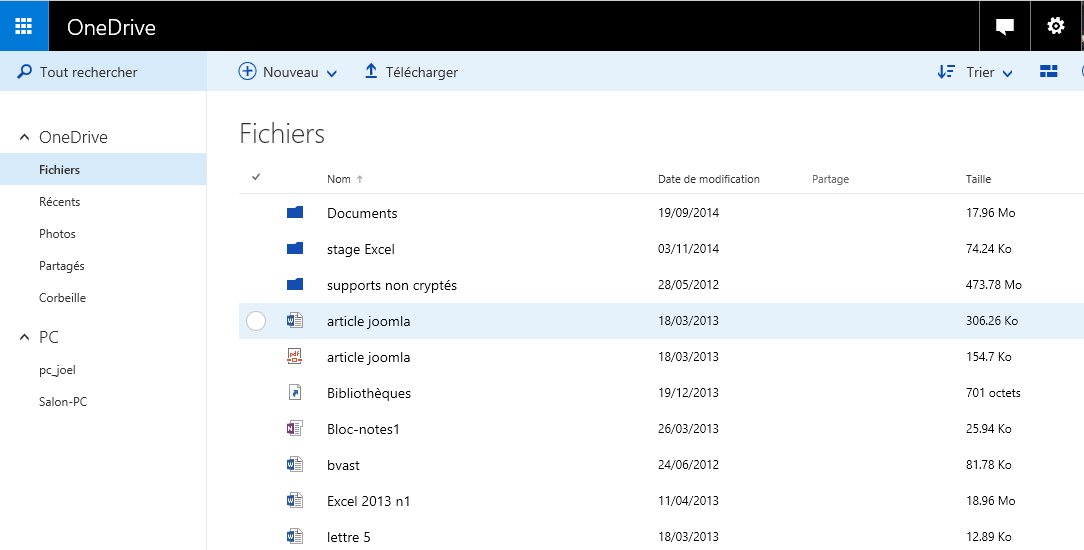
Task: Click the Word icon of lettre 5
Action: [x=295, y=536]
